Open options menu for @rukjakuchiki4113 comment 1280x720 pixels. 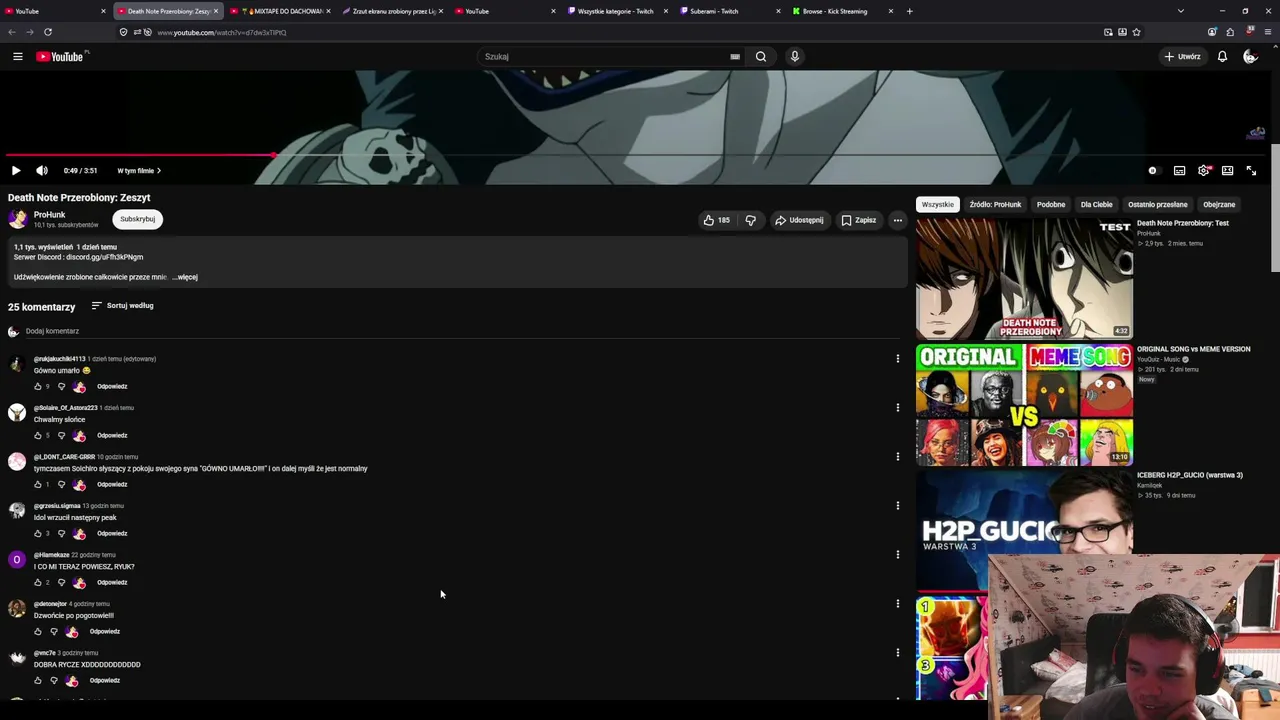pyautogui.click(x=898, y=359)
